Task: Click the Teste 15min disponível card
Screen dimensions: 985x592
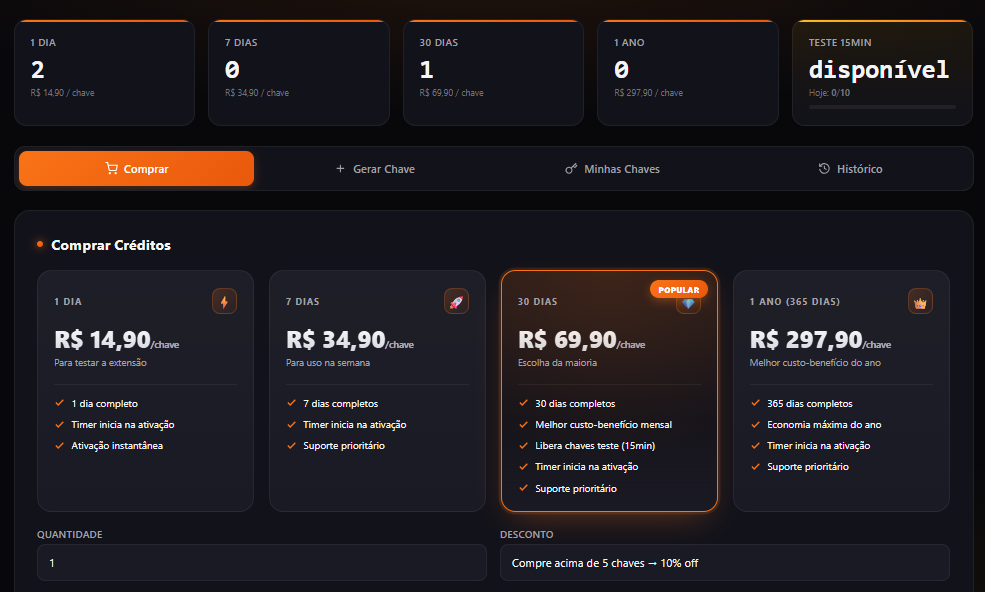Action: [x=883, y=73]
